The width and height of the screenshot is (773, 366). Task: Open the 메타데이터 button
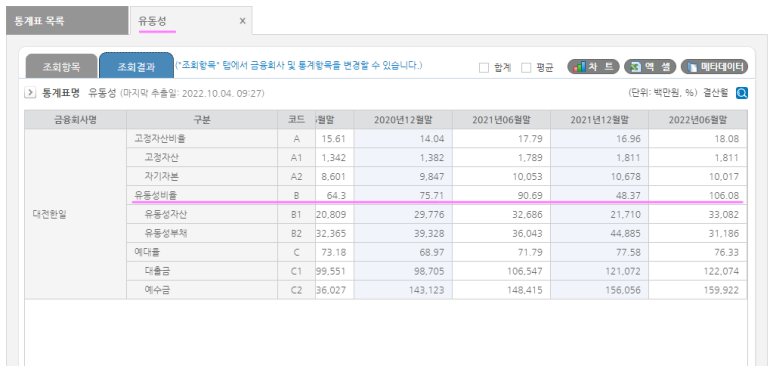(x=714, y=67)
